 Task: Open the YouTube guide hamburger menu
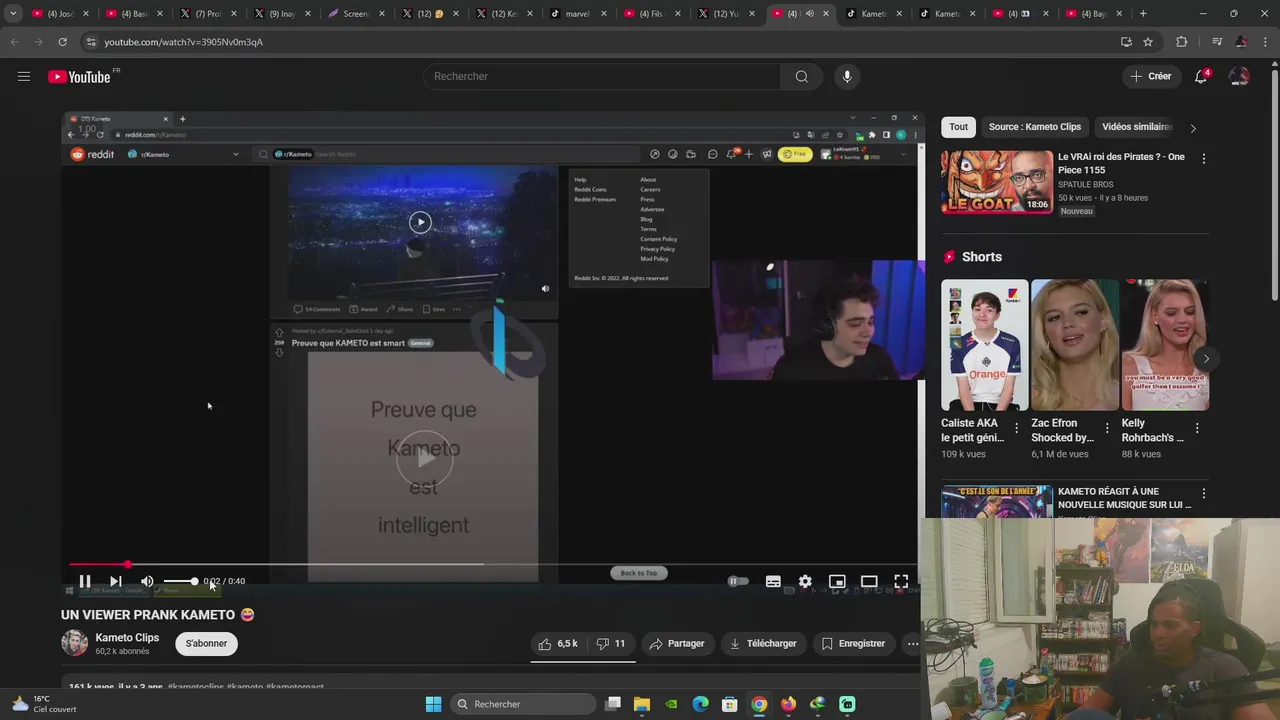(x=24, y=76)
